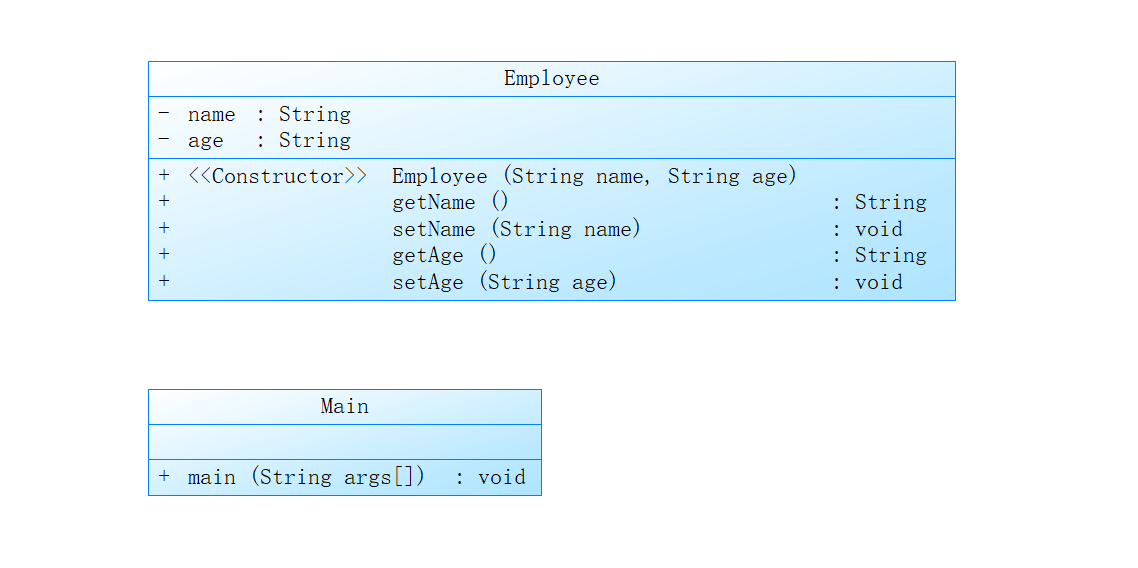Click the void return type of setName

click(878, 230)
